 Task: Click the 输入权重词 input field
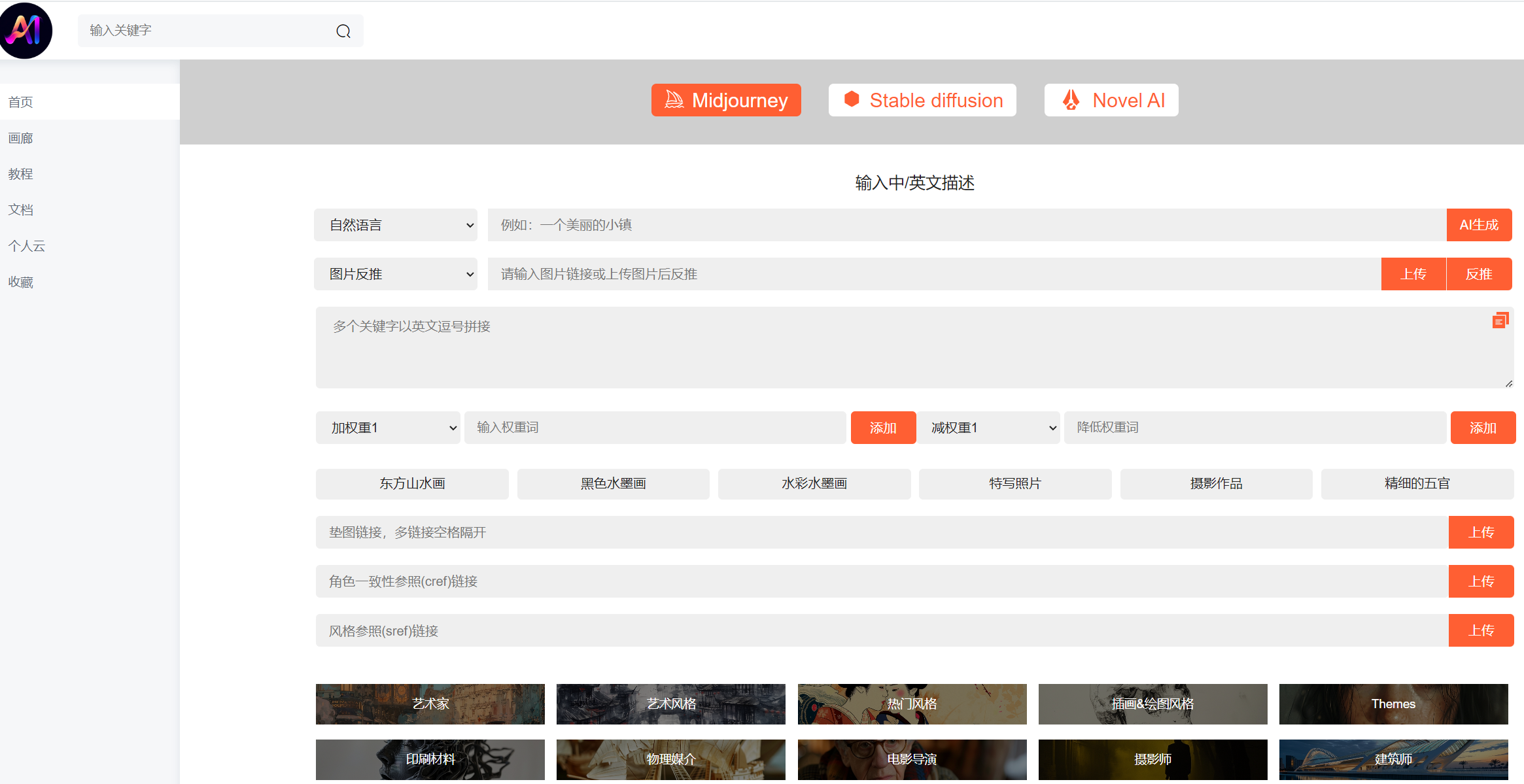click(x=655, y=428)
